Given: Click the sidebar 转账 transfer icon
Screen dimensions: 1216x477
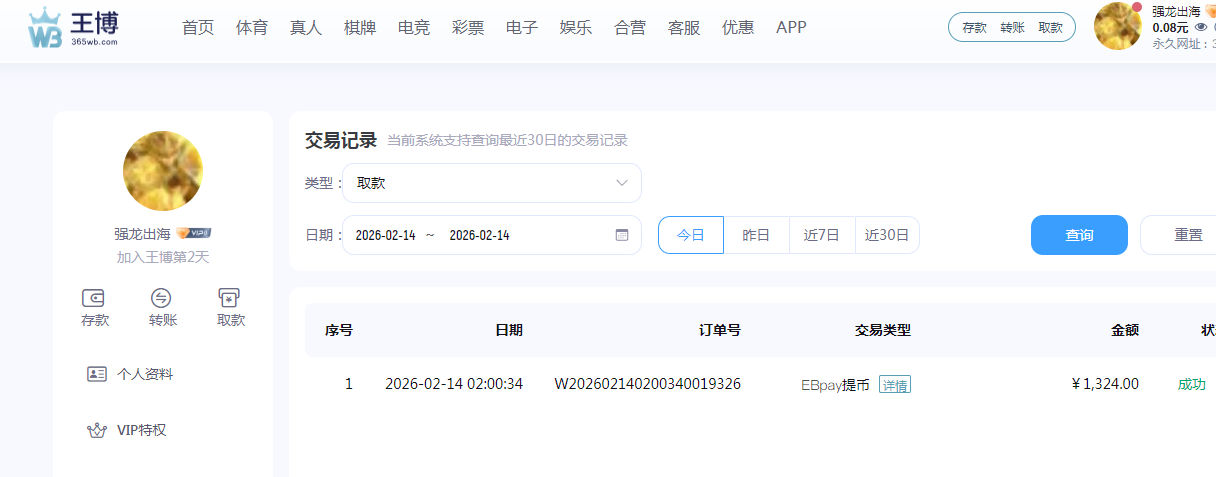Looking at the screenshot, I should tap(162, 298).
